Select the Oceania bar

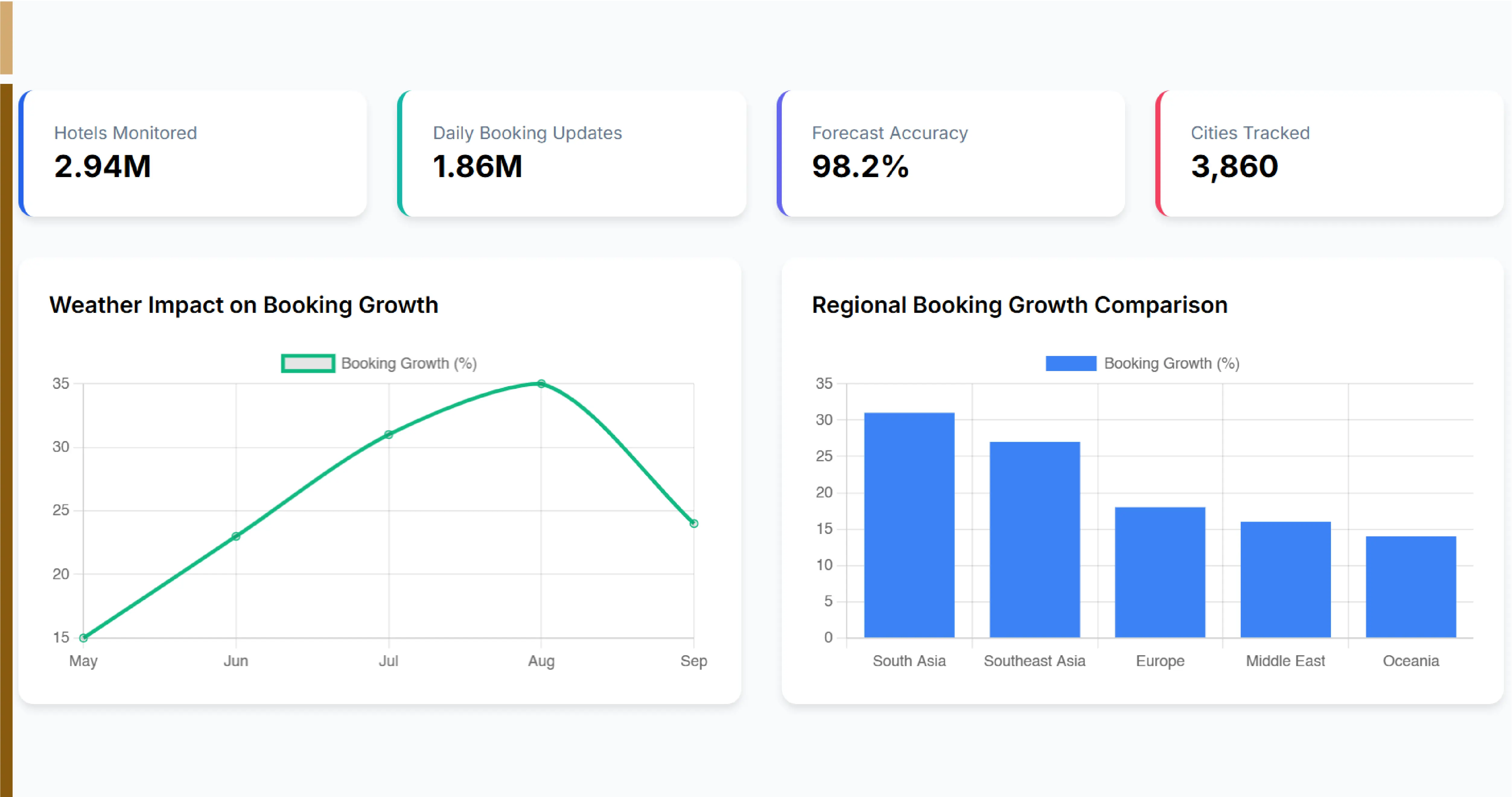pyautogui.click(x=1411, y=586)
